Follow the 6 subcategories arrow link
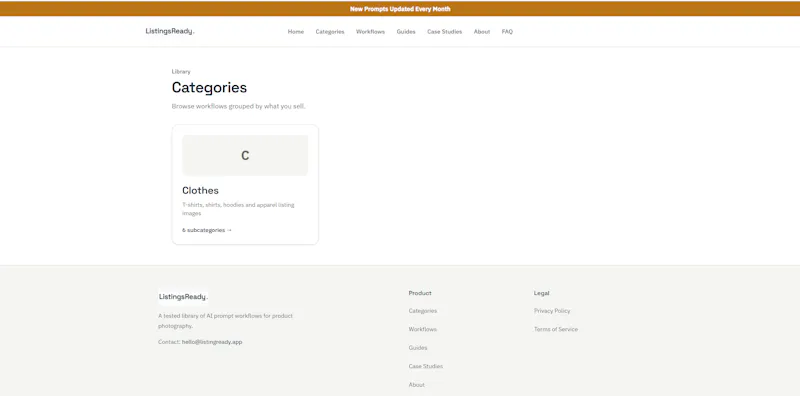Image resolution: width=800 pixels, height=396 pixels. coord(207,230)
